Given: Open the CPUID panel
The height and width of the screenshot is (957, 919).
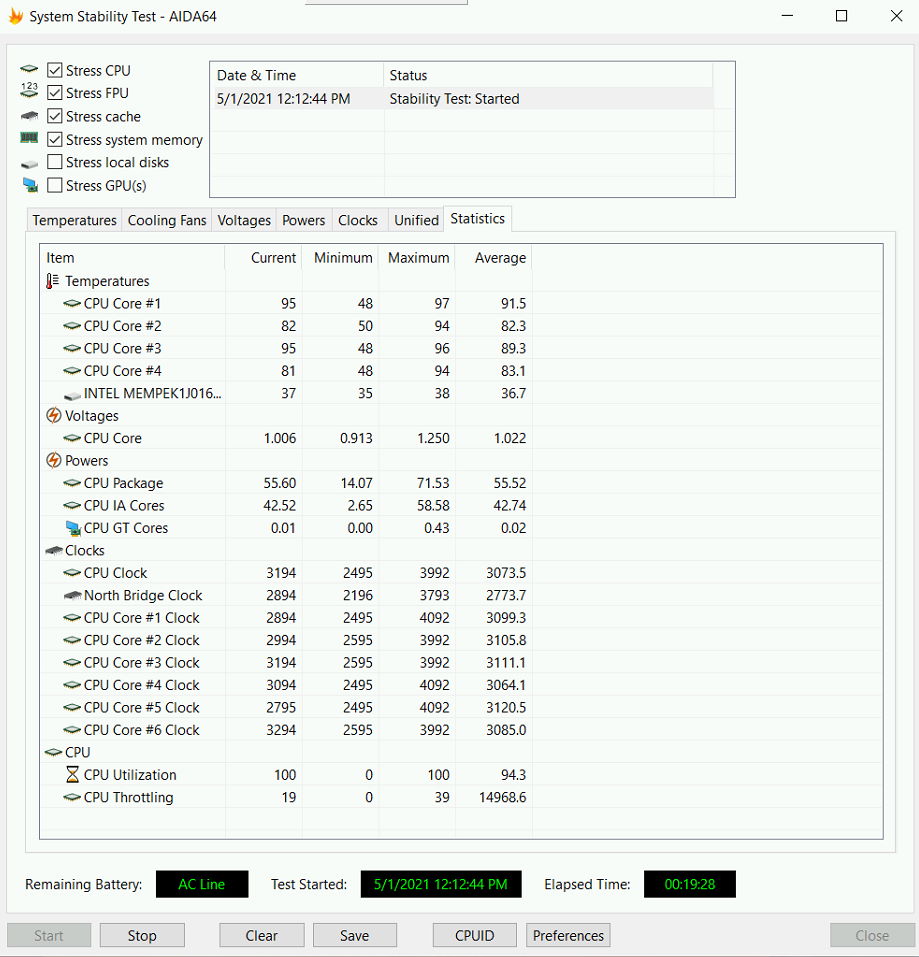Looking at the screenshot, I should click(475, 935).
